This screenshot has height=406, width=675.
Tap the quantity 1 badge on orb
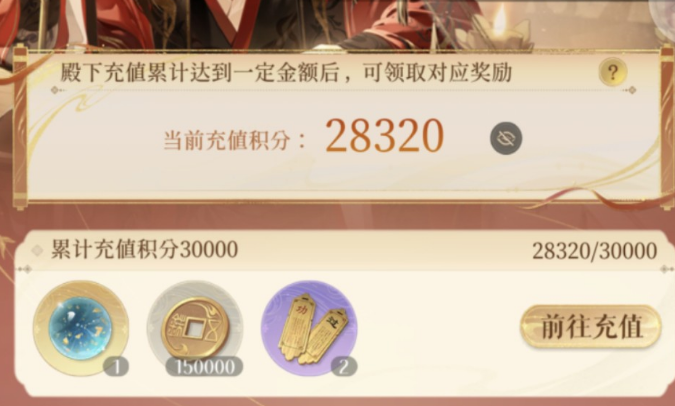click(116, 367)
